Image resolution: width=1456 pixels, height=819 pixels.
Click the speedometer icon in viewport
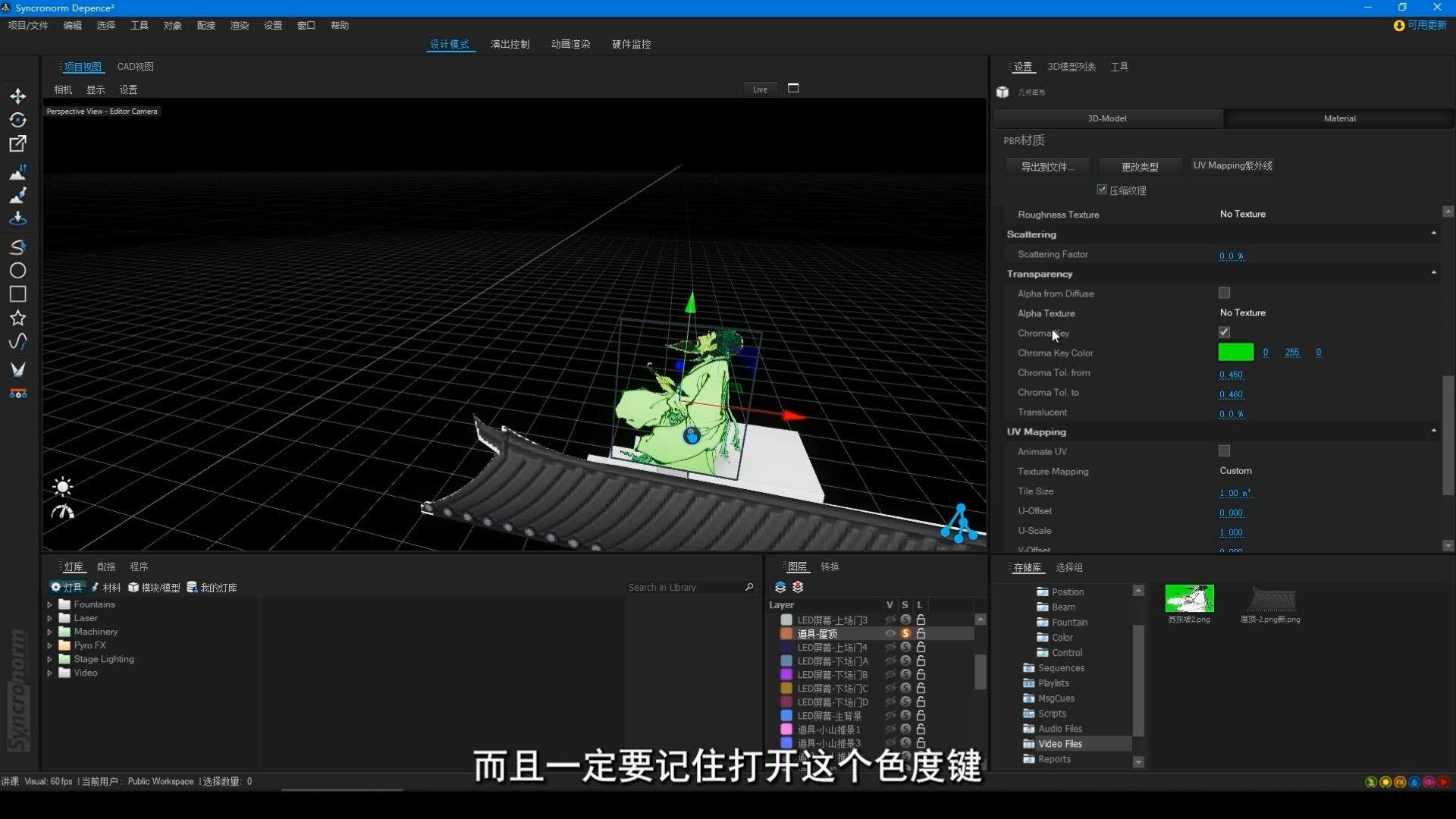pyautogui.click(x=62, y=512)
